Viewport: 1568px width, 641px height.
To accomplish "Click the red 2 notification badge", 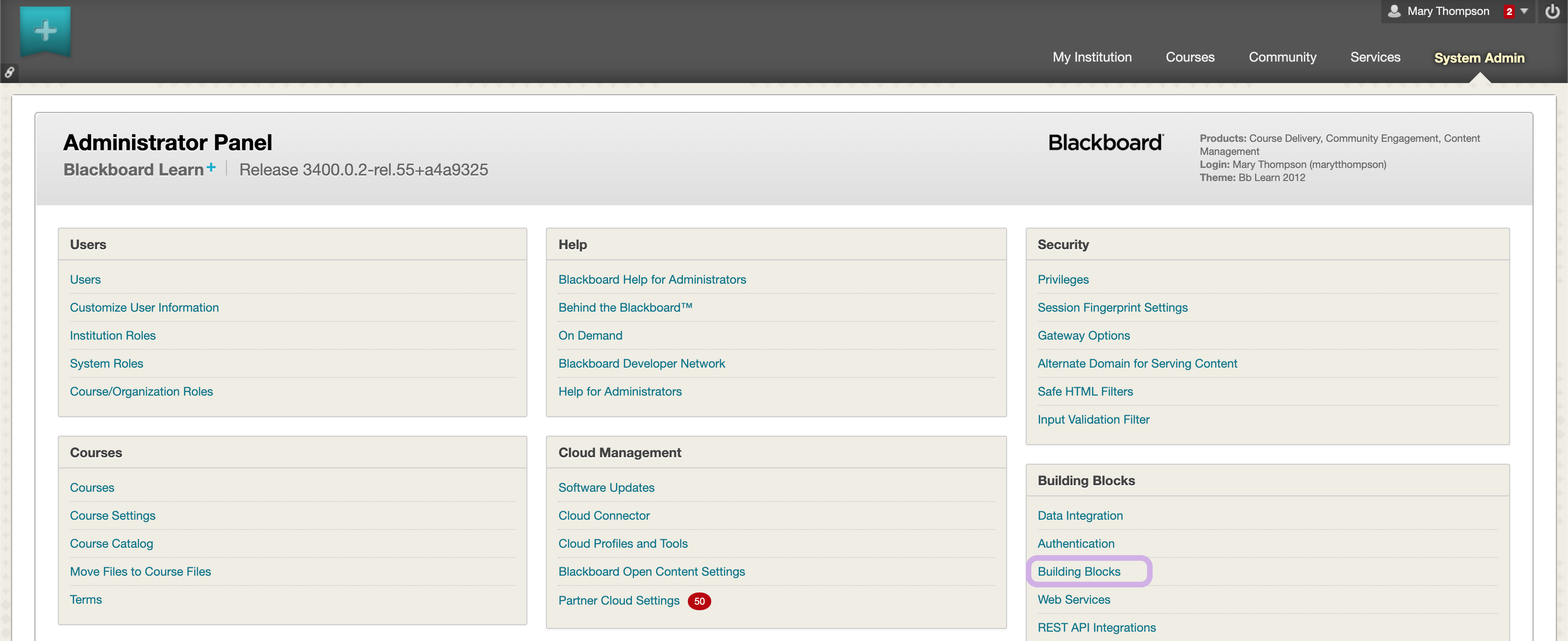I will point(1509,12).
